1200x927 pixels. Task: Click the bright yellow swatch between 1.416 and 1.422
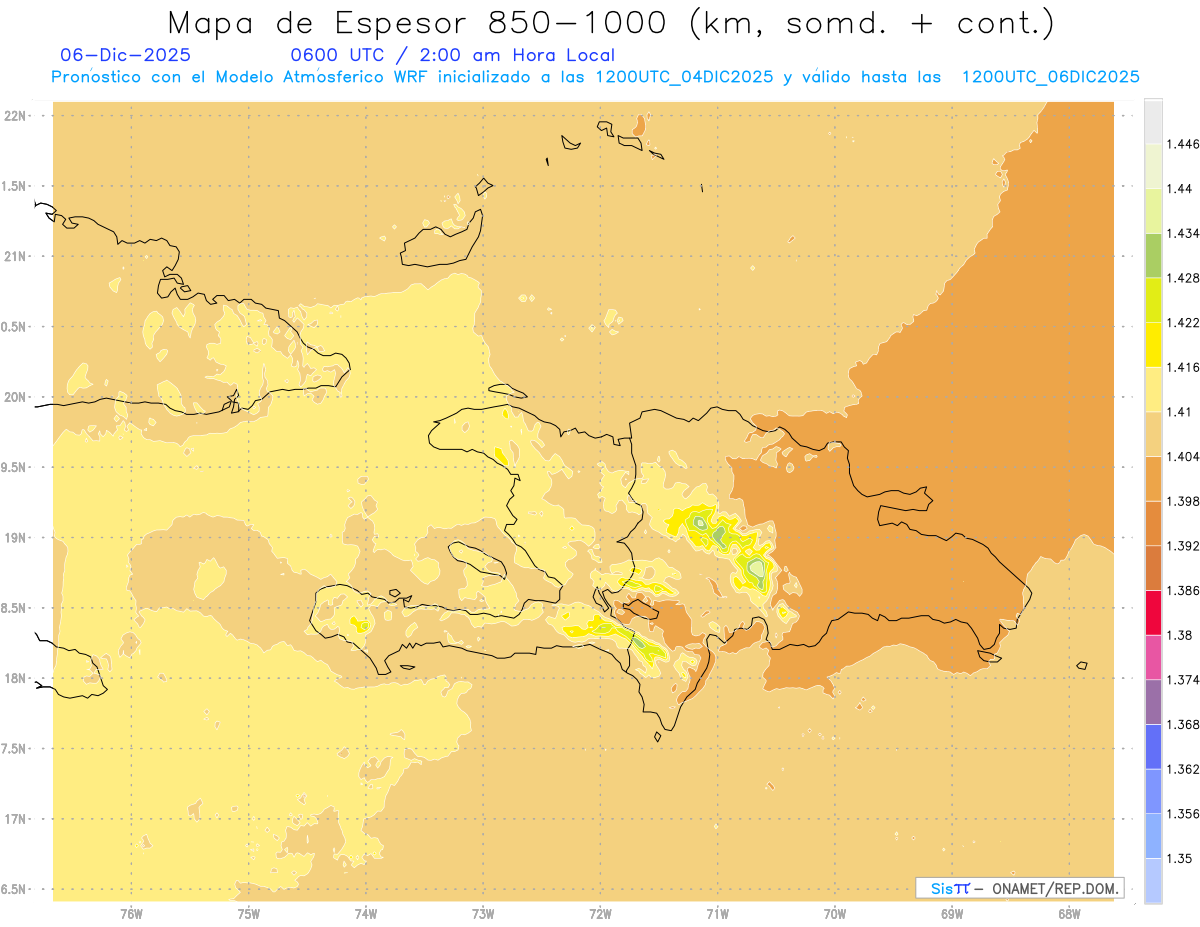[x=1153, y=344]
